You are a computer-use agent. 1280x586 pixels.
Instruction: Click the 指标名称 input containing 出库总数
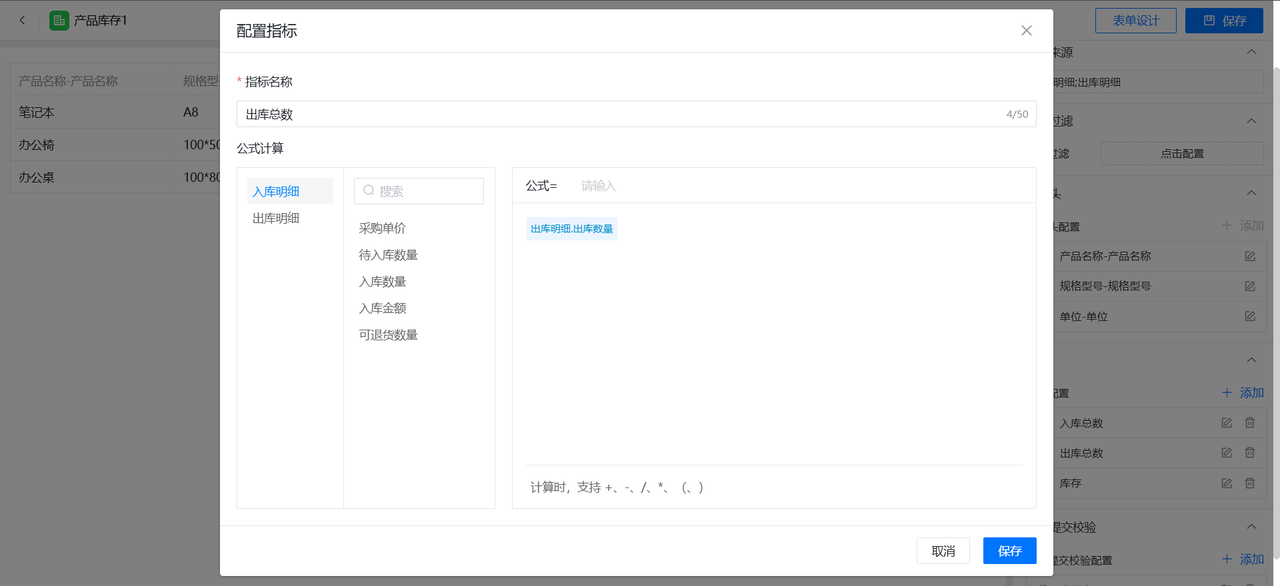[620, 114]
